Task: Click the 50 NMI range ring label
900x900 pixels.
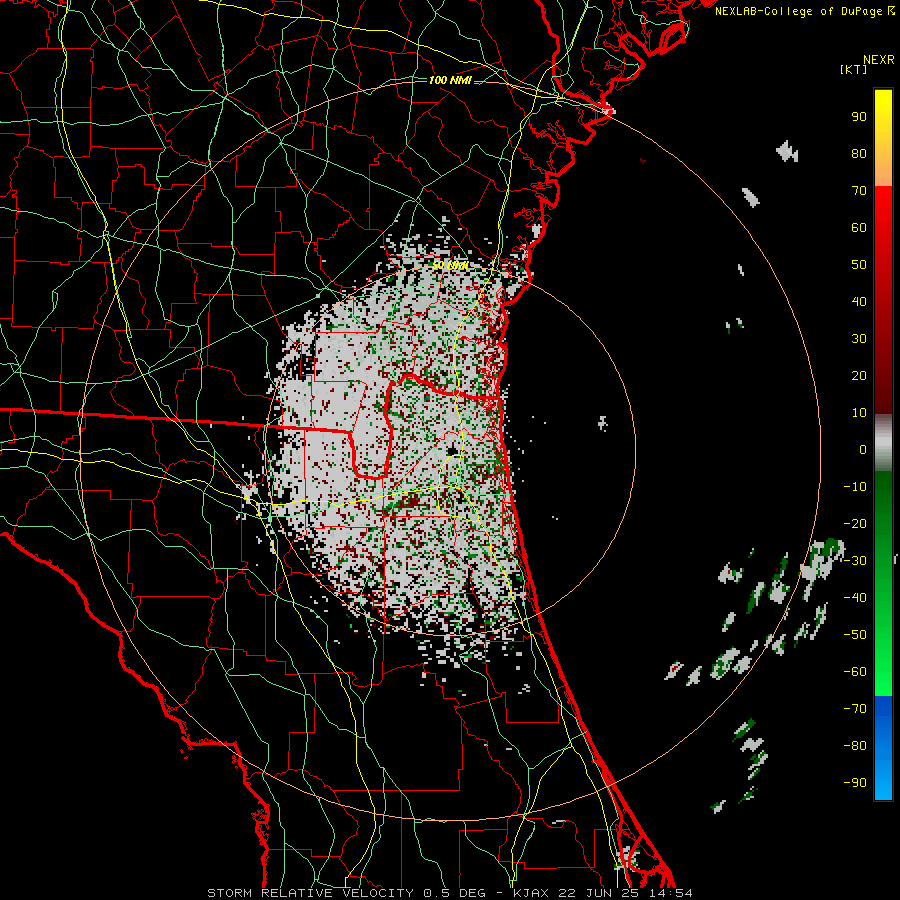Action: [x=450, y=265]
